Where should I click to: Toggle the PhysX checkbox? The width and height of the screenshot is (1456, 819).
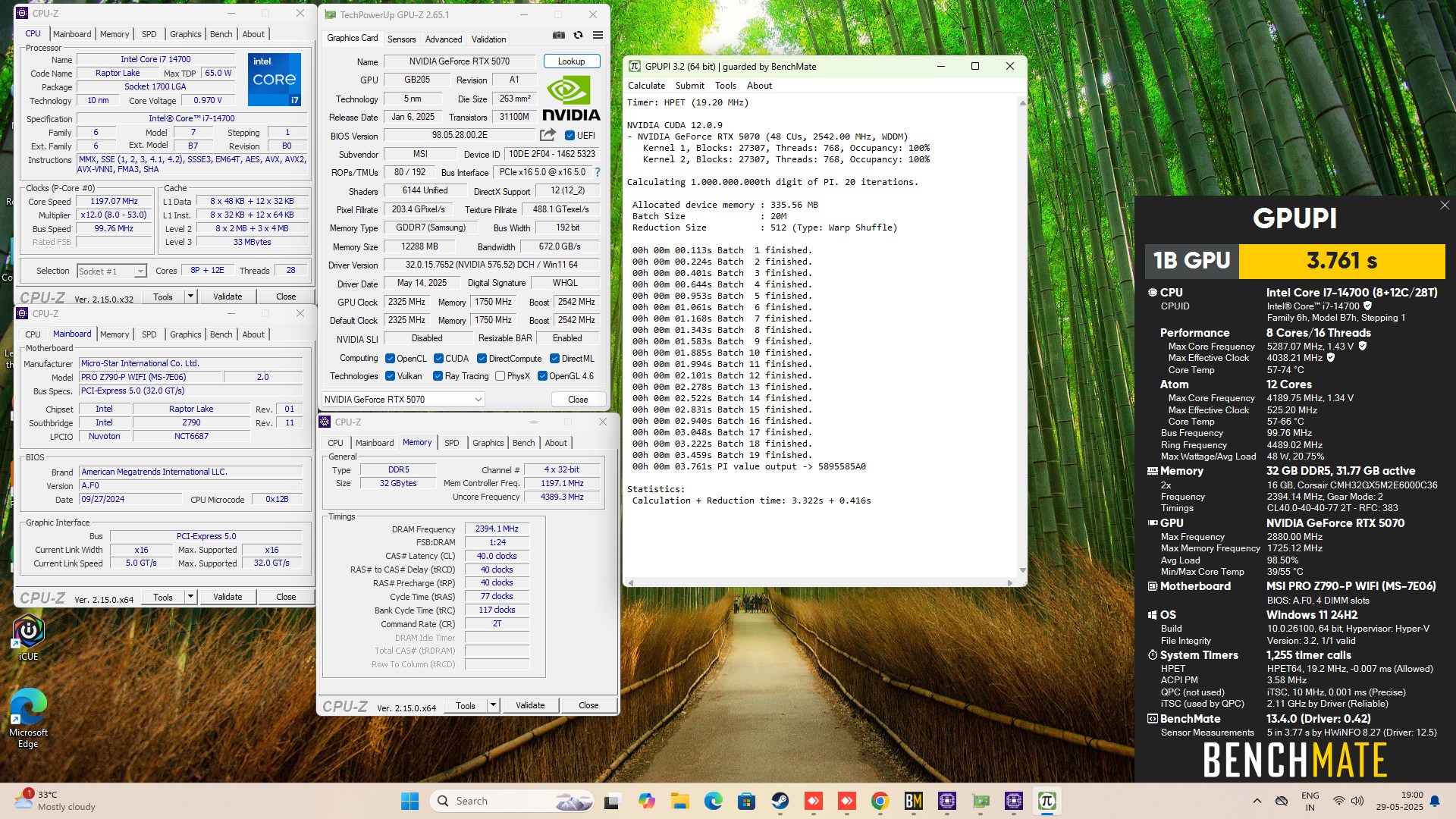(x=500, y=376)
